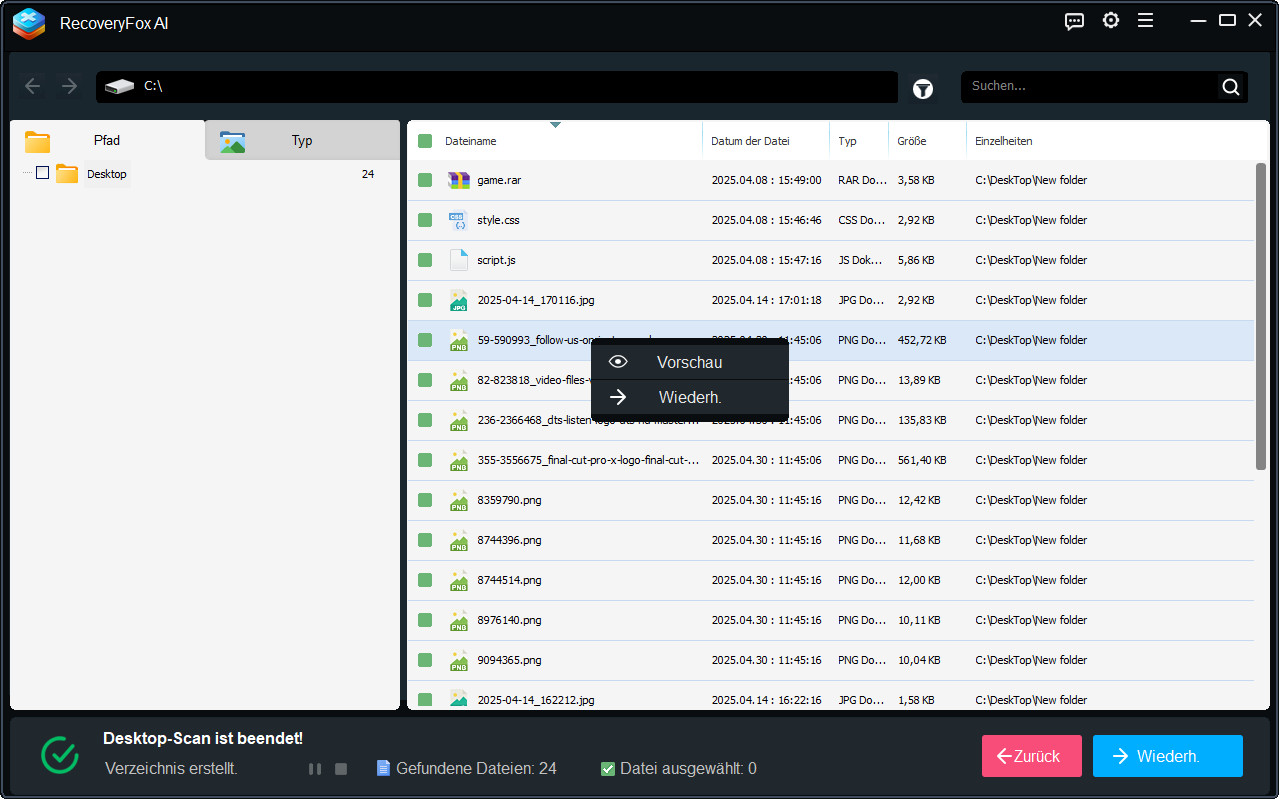Toggle the select-all checkbox in the table header
Image resolution: width=1279 pixels, height=799 pixels.
[425, 141]
